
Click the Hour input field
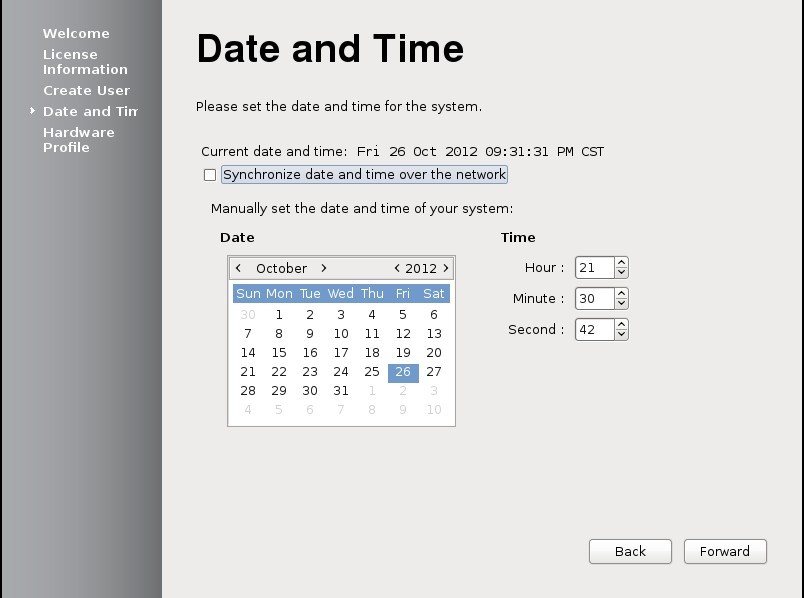click(x=595, y=268)
